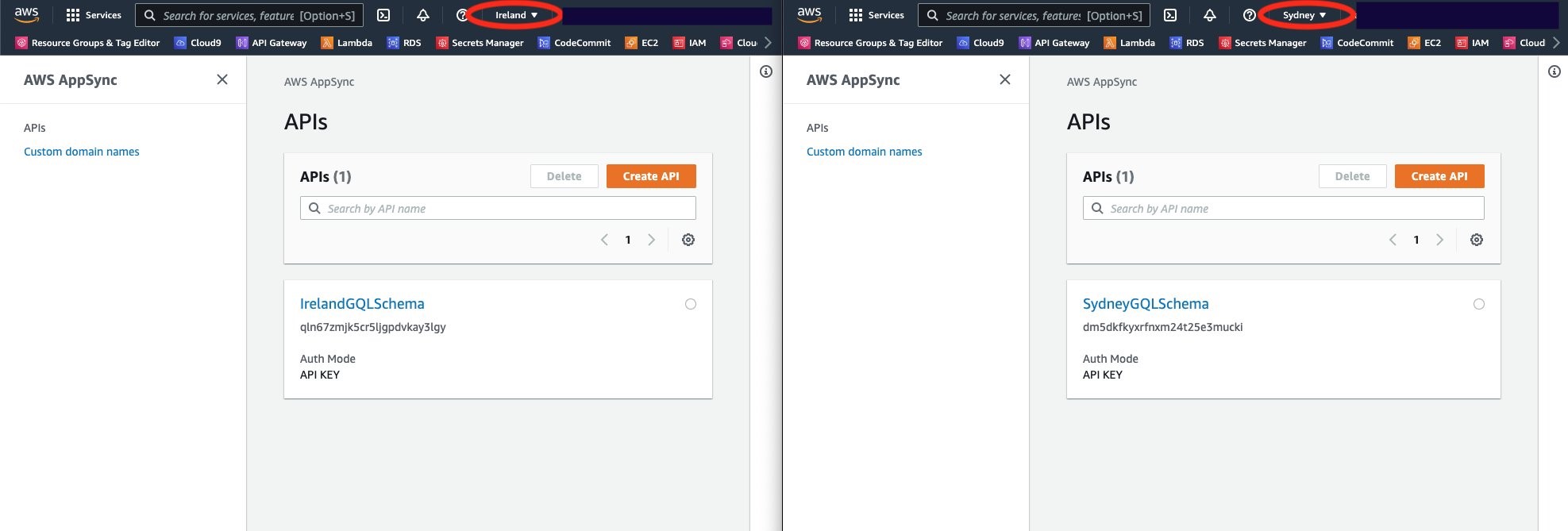This screenshot has height=531, width=1568.
Task: Open the EC2 shortcut in the Sydney window
Action: pyautogui.click(x=1425, y=43)
